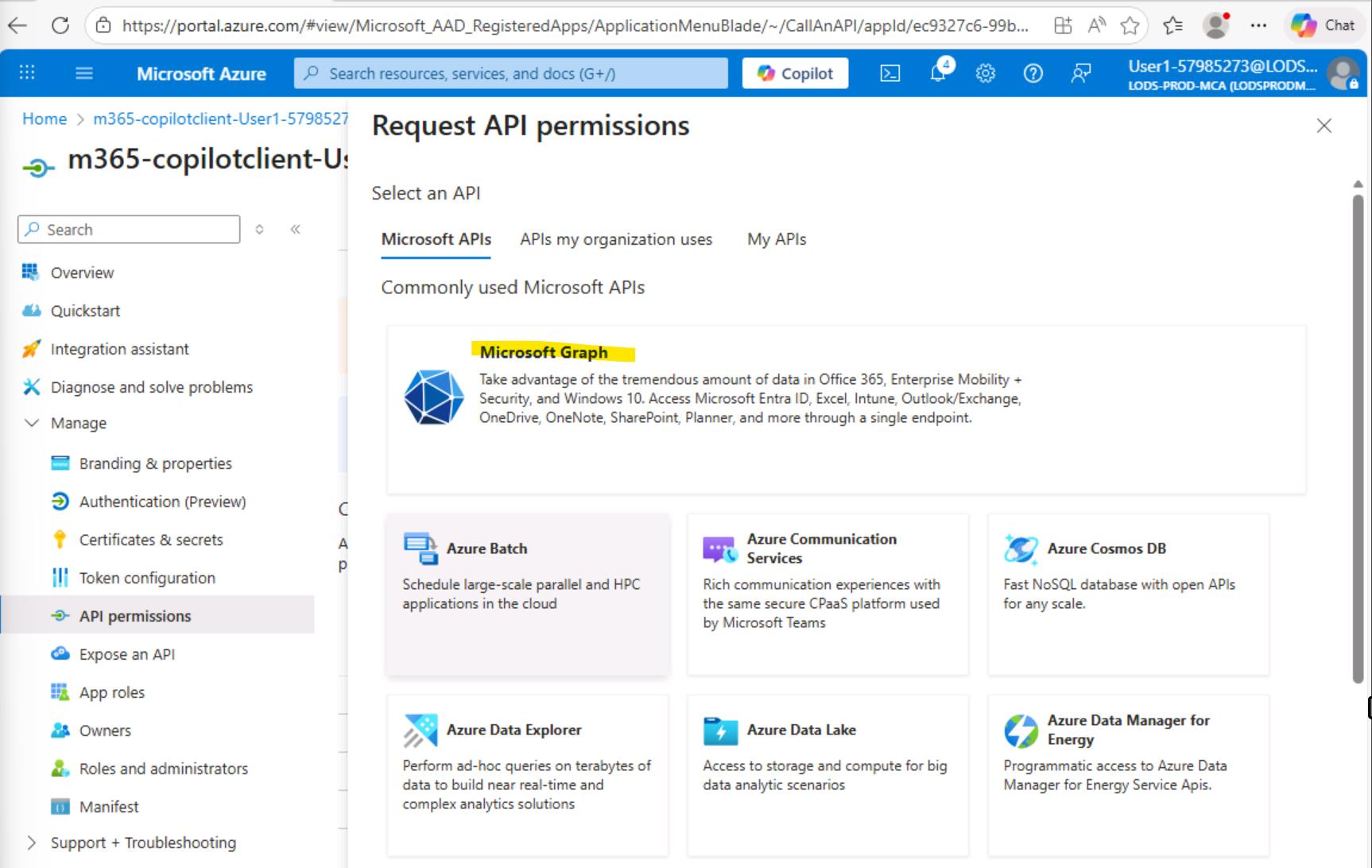
Task: Open the notifications bell
Action: tap(938, 72)
